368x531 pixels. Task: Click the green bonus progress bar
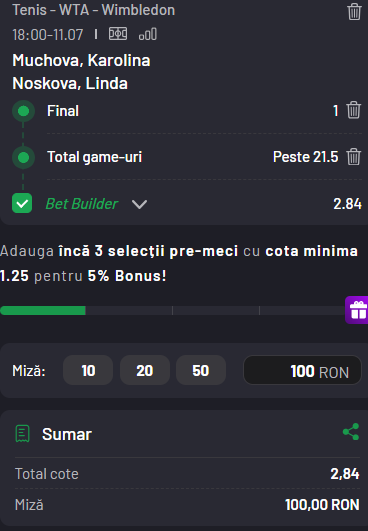(x=43, y=310)
